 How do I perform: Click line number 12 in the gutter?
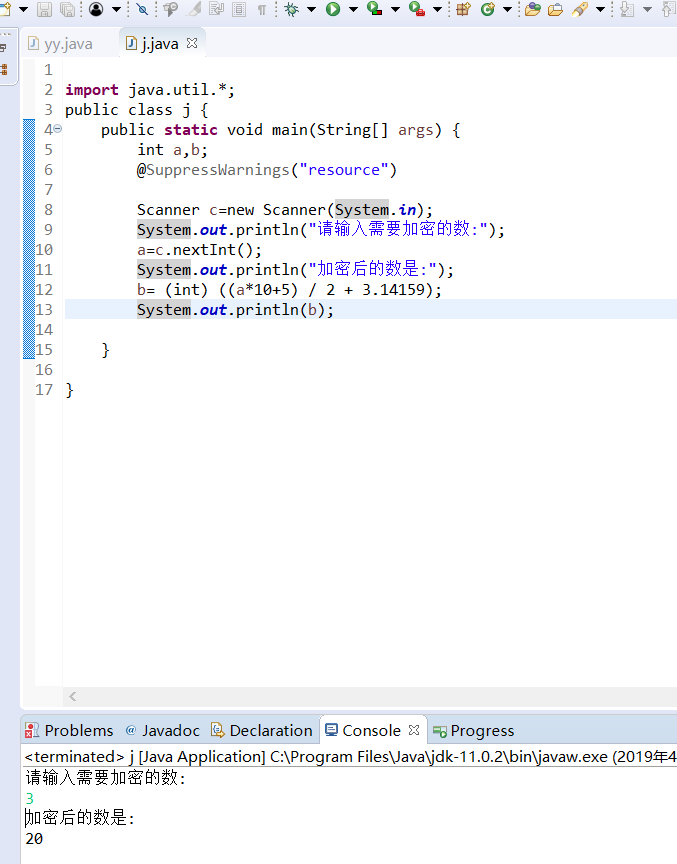pos(44,289)
